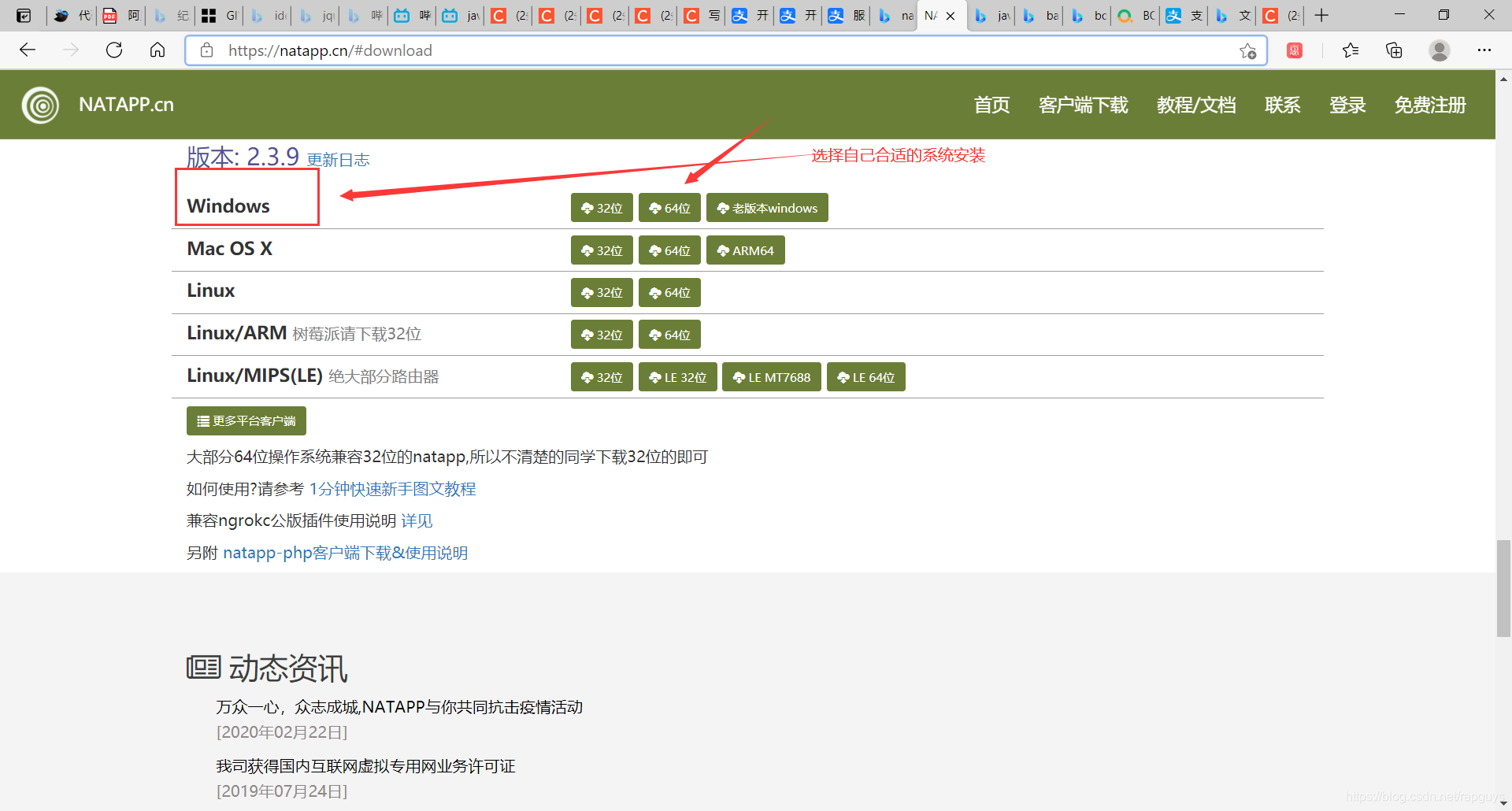
Task: Open the 客户端下载 navigation item
Action: (x=1083, y=105)
